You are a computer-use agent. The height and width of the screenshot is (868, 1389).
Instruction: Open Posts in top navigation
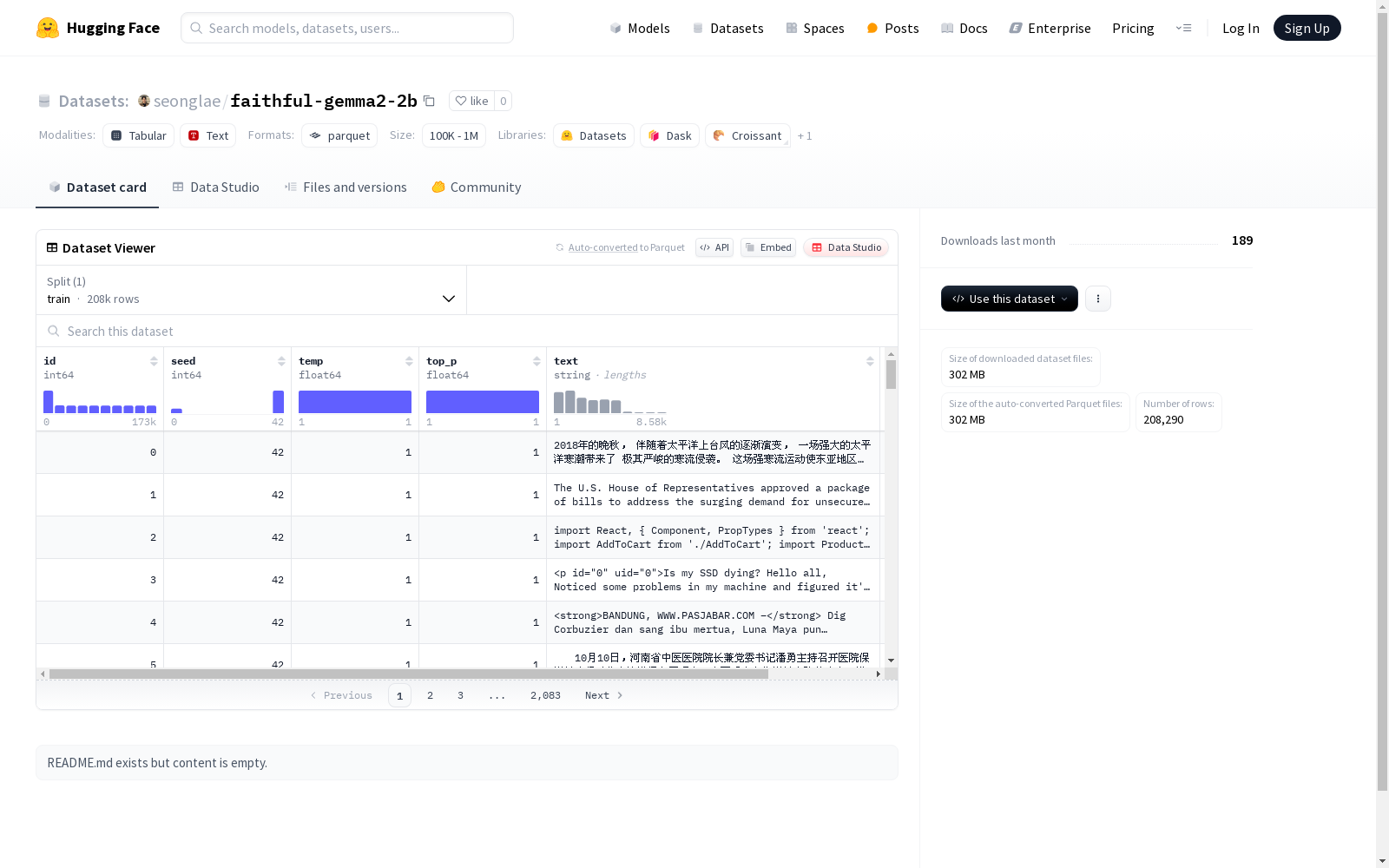coord(892,28)
